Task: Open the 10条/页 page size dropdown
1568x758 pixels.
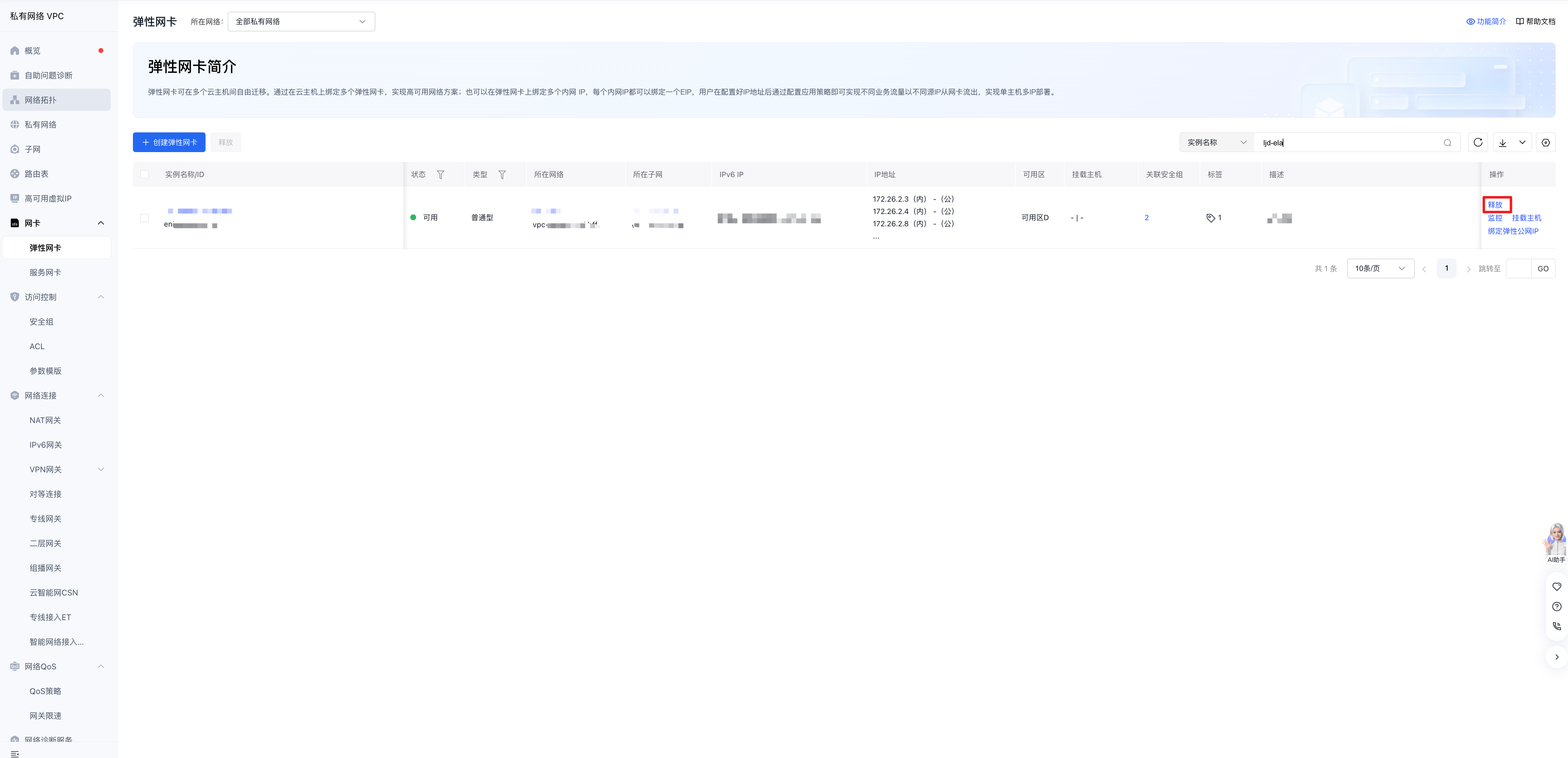Action: tap(1381, 268)
